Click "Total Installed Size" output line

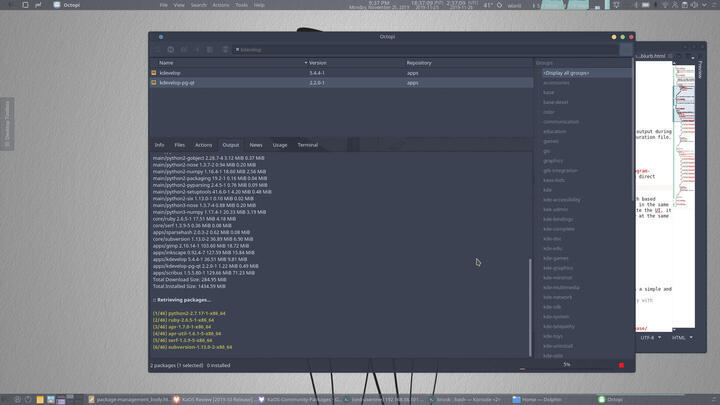pyautogui.click(x=189, y=286)
